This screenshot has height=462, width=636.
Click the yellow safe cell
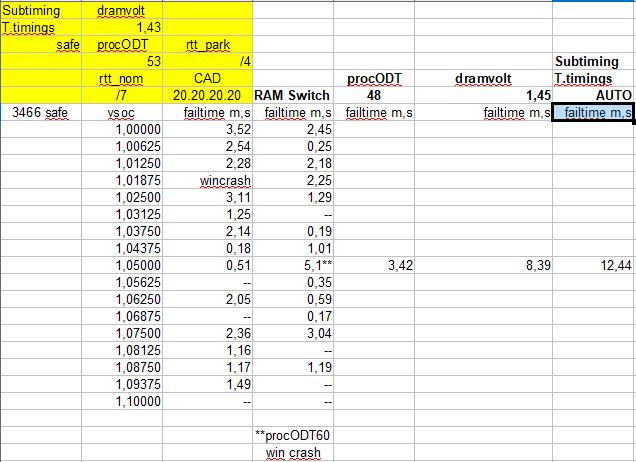pos(41,44)
